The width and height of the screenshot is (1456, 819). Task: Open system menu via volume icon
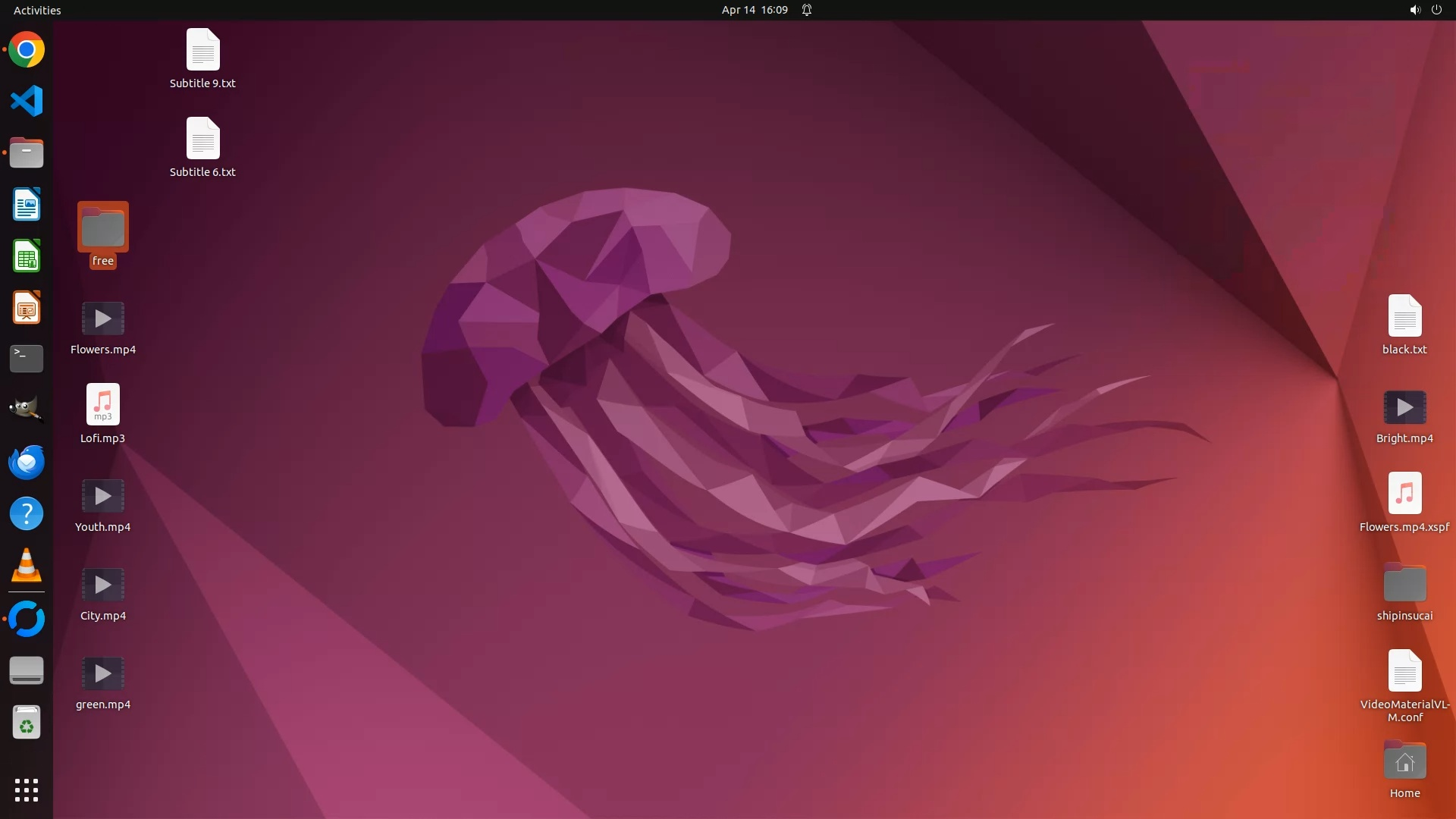[x=1414, y=10]
